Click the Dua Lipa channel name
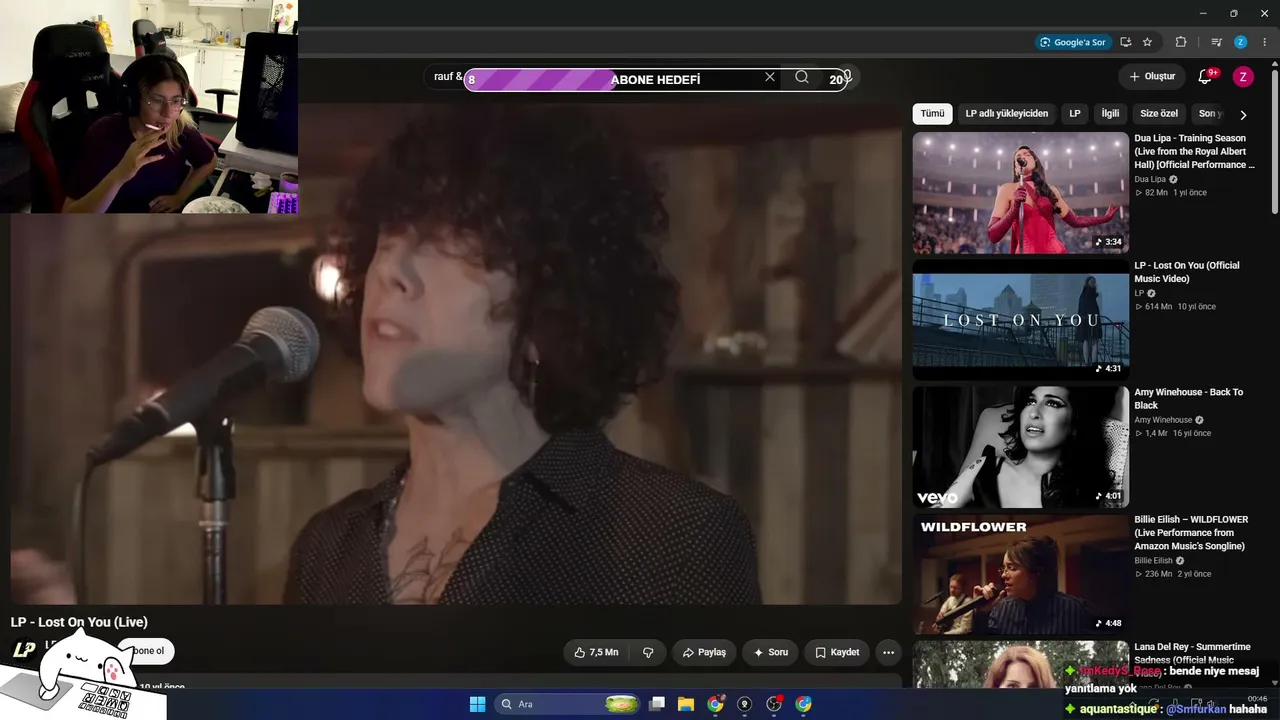 pyautogui.click(x=1150, y=179)
